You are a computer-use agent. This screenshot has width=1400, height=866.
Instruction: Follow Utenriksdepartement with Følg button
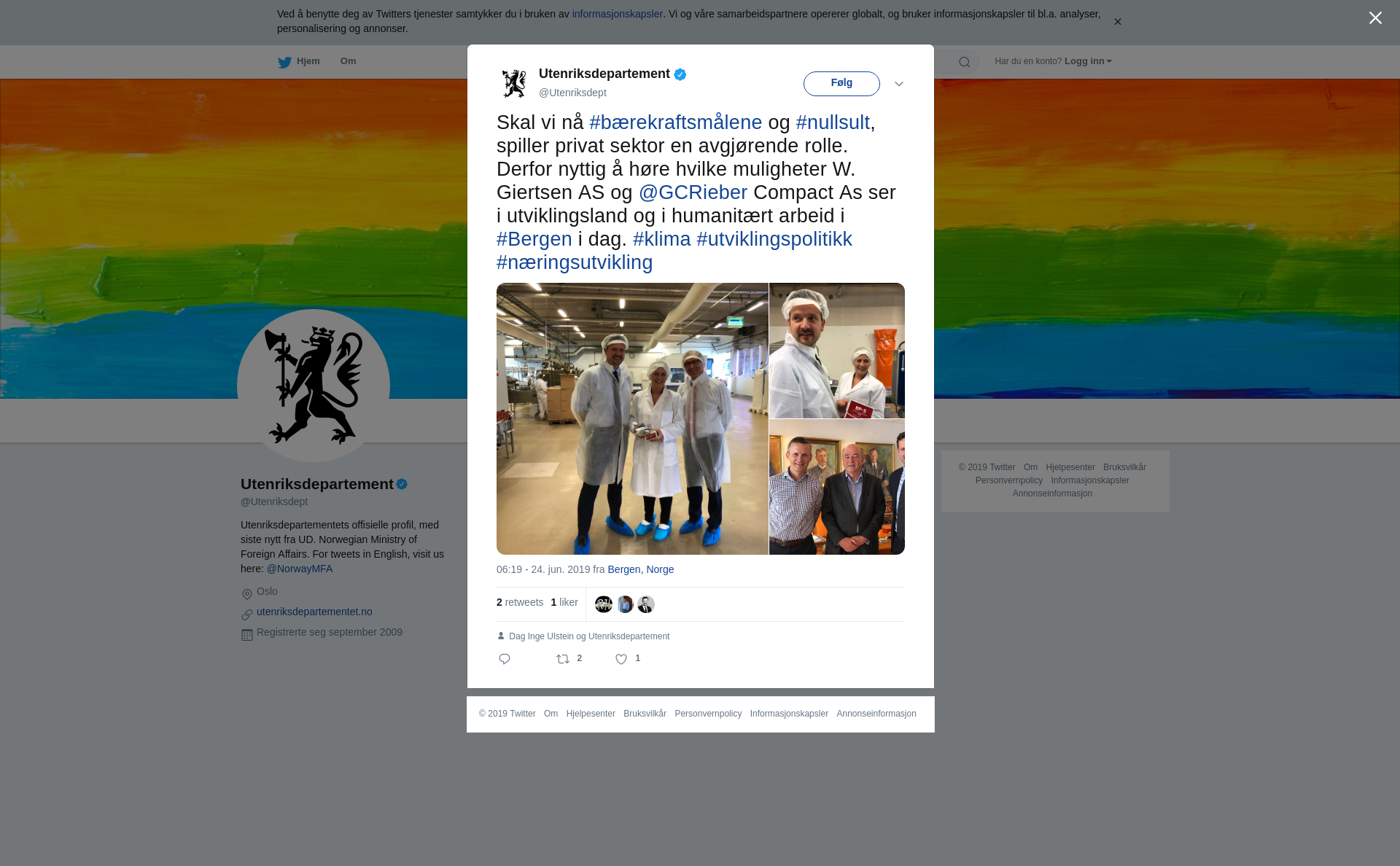pos(841,84)
